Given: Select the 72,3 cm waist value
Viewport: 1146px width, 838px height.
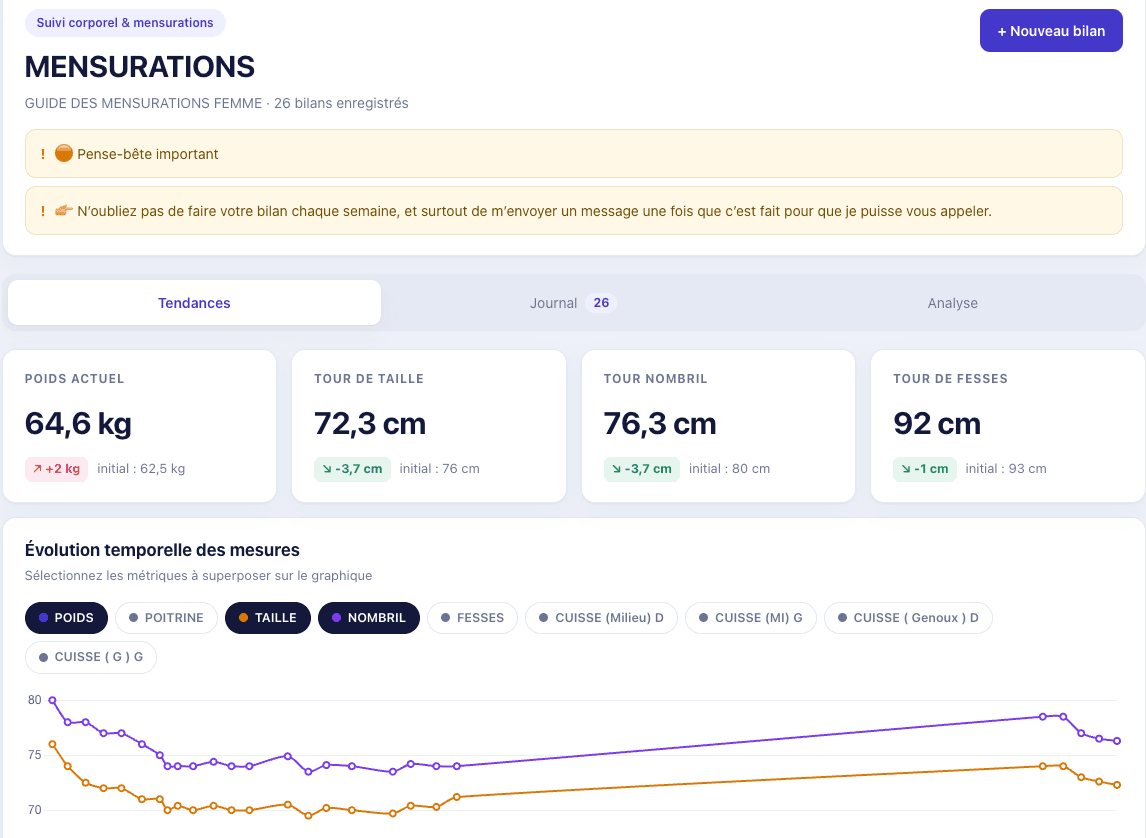Looking at the screenshot, I should pyautogui.click(x=370, y=424).
